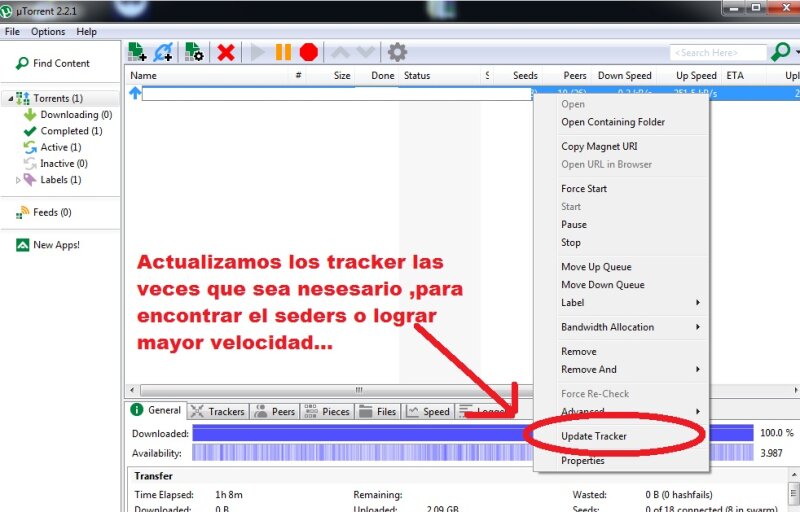The width and height of the screenshot is (800, 512).
Task: Click the orange Pause torrent icon
Action: (x=283, y=52)
